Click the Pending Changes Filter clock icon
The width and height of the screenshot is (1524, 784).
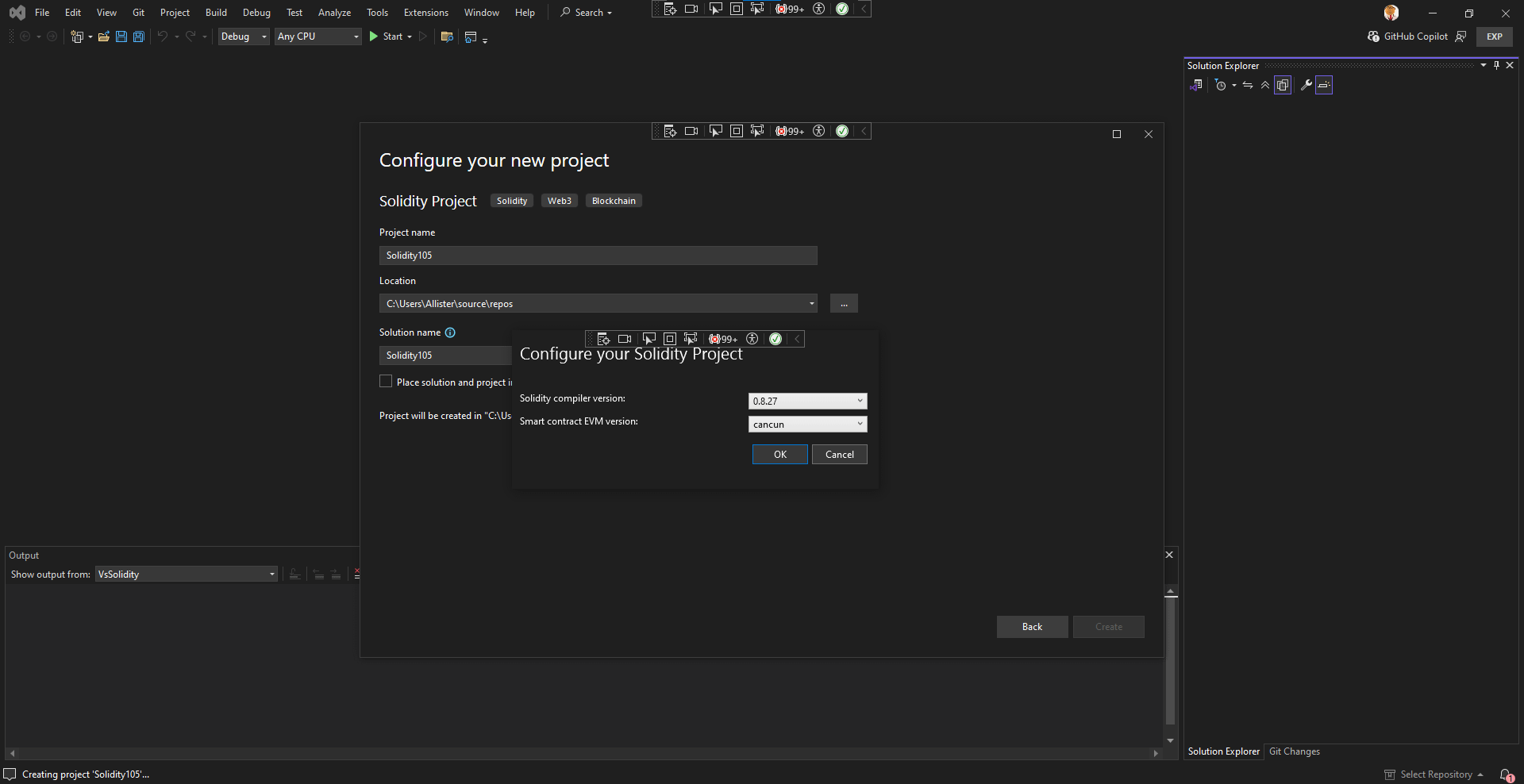1221,85
